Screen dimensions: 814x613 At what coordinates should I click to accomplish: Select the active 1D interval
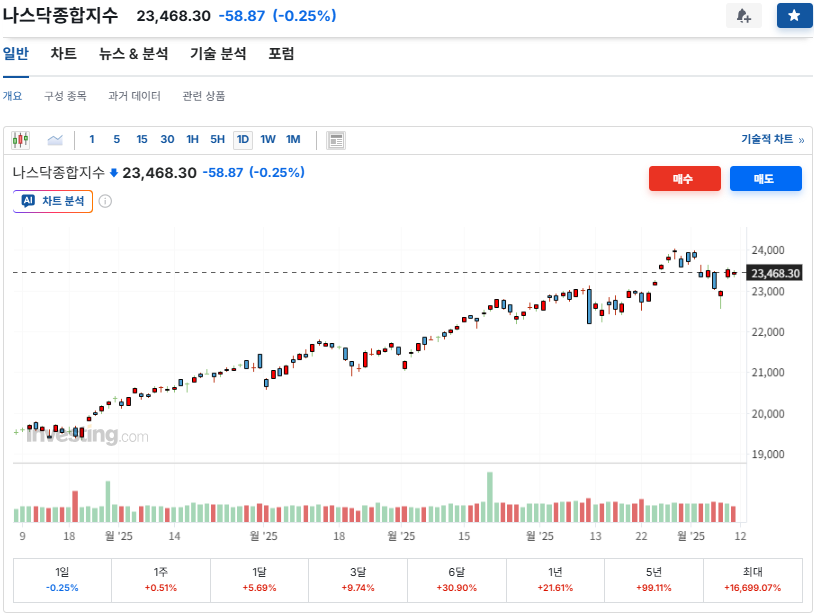point(243,140)
